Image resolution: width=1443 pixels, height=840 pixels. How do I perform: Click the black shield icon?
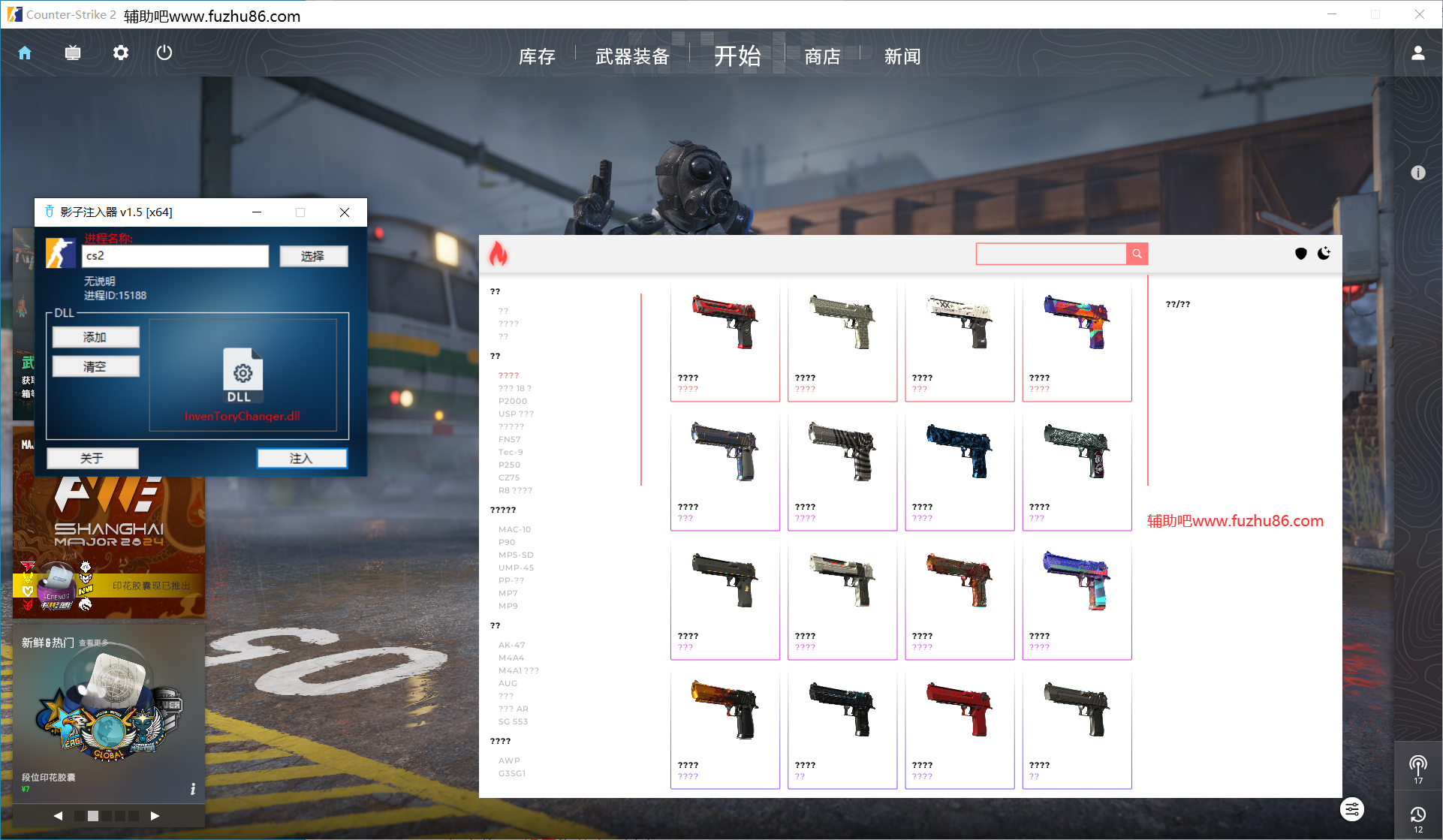click(1301, 254)
